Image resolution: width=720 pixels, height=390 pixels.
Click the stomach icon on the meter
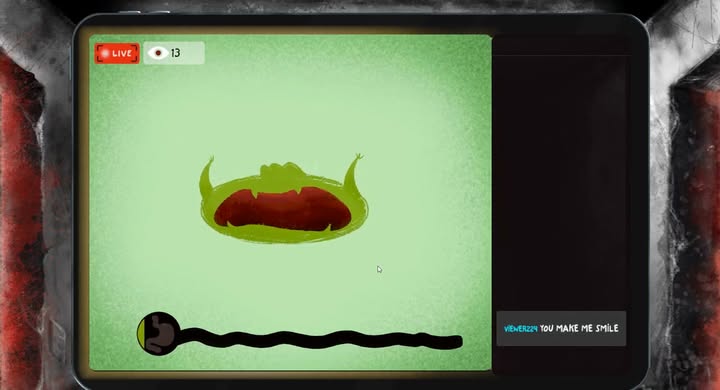pyautogui.click(x=158, y=334)
